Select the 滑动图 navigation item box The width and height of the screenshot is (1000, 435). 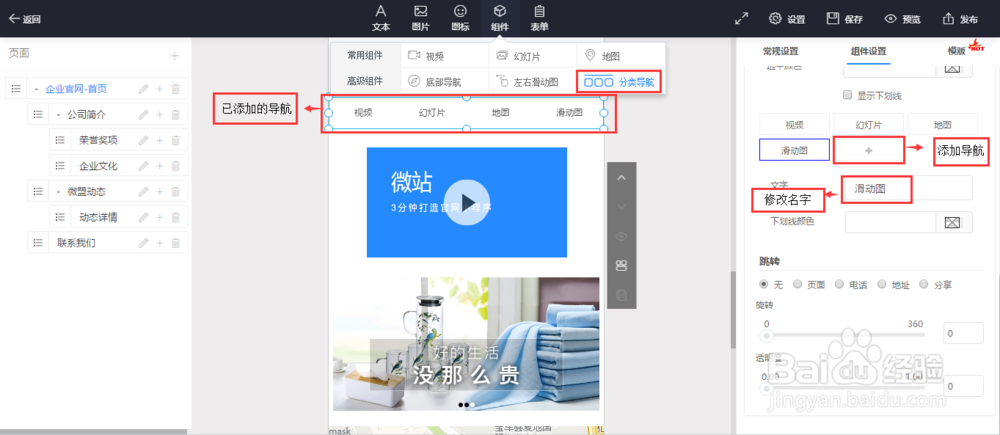[x=794, y=149]
